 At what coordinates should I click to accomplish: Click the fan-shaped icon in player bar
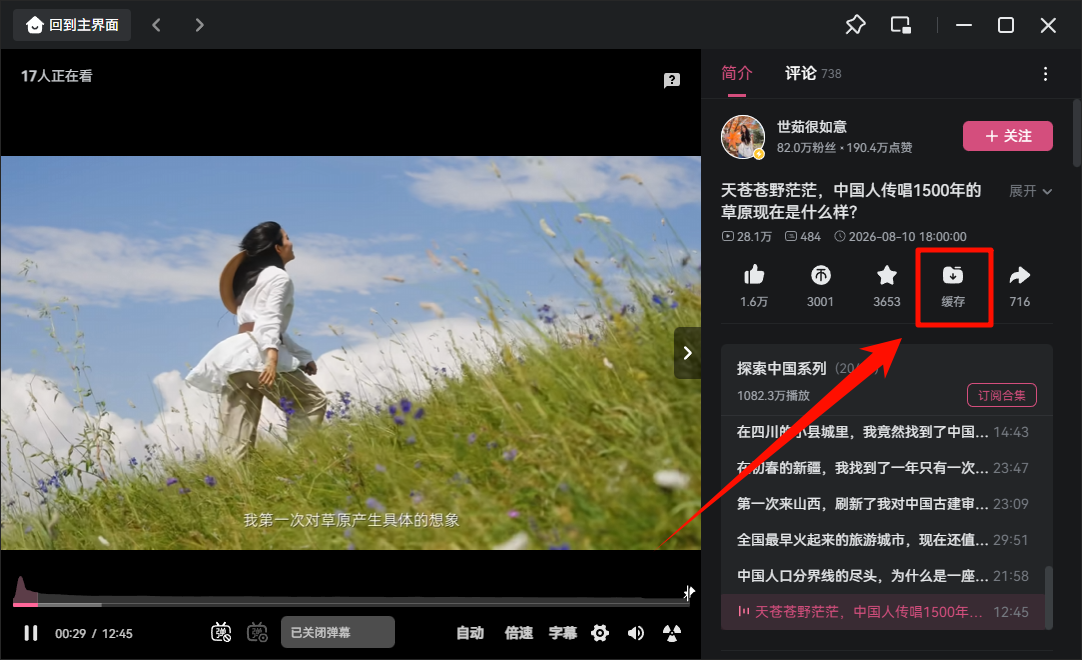coord(671,633)
